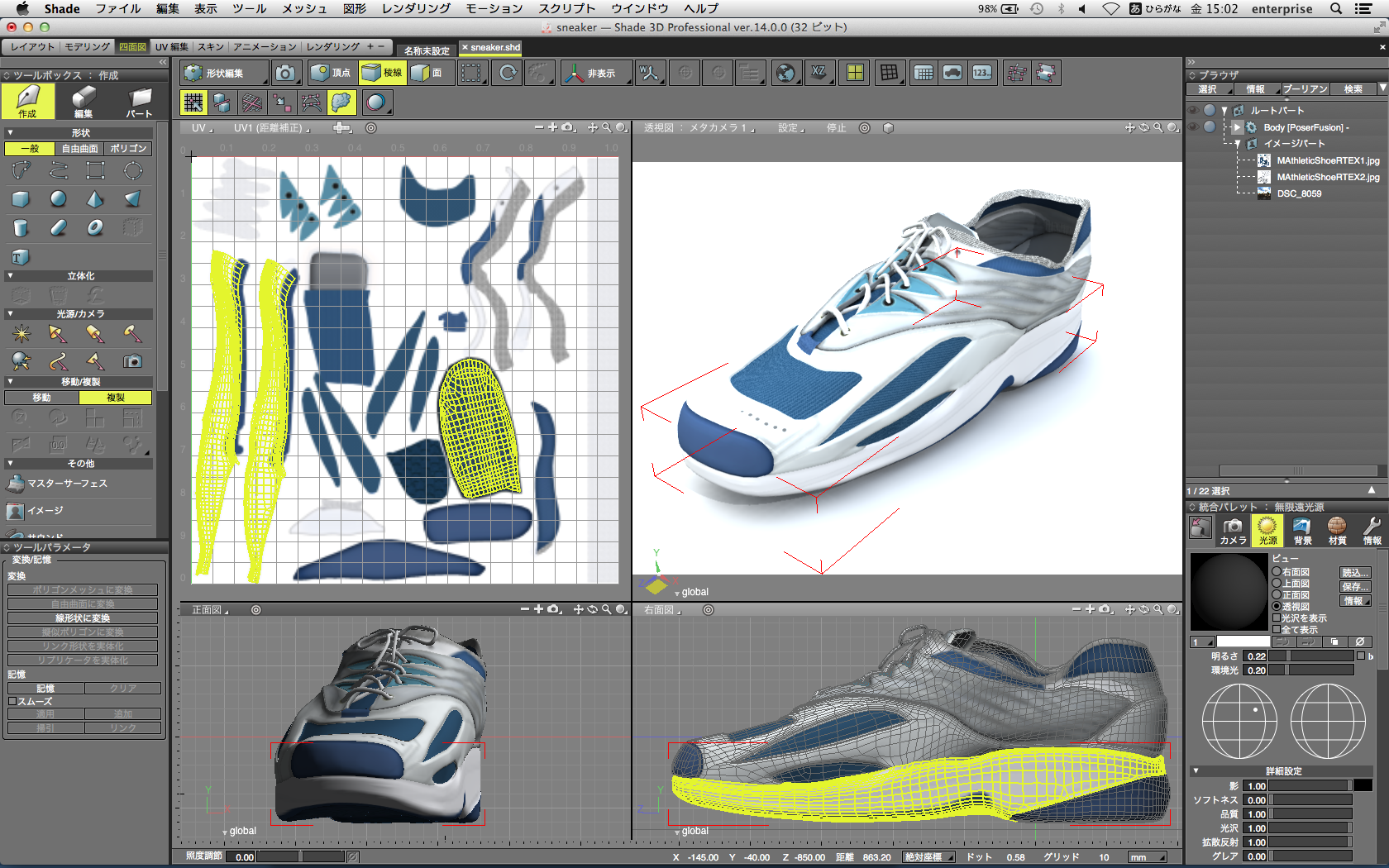Open the 背景 (background) palette
Image resolution: width=1389 pixels, height=868 pixels.
[x=1302, y=531]
